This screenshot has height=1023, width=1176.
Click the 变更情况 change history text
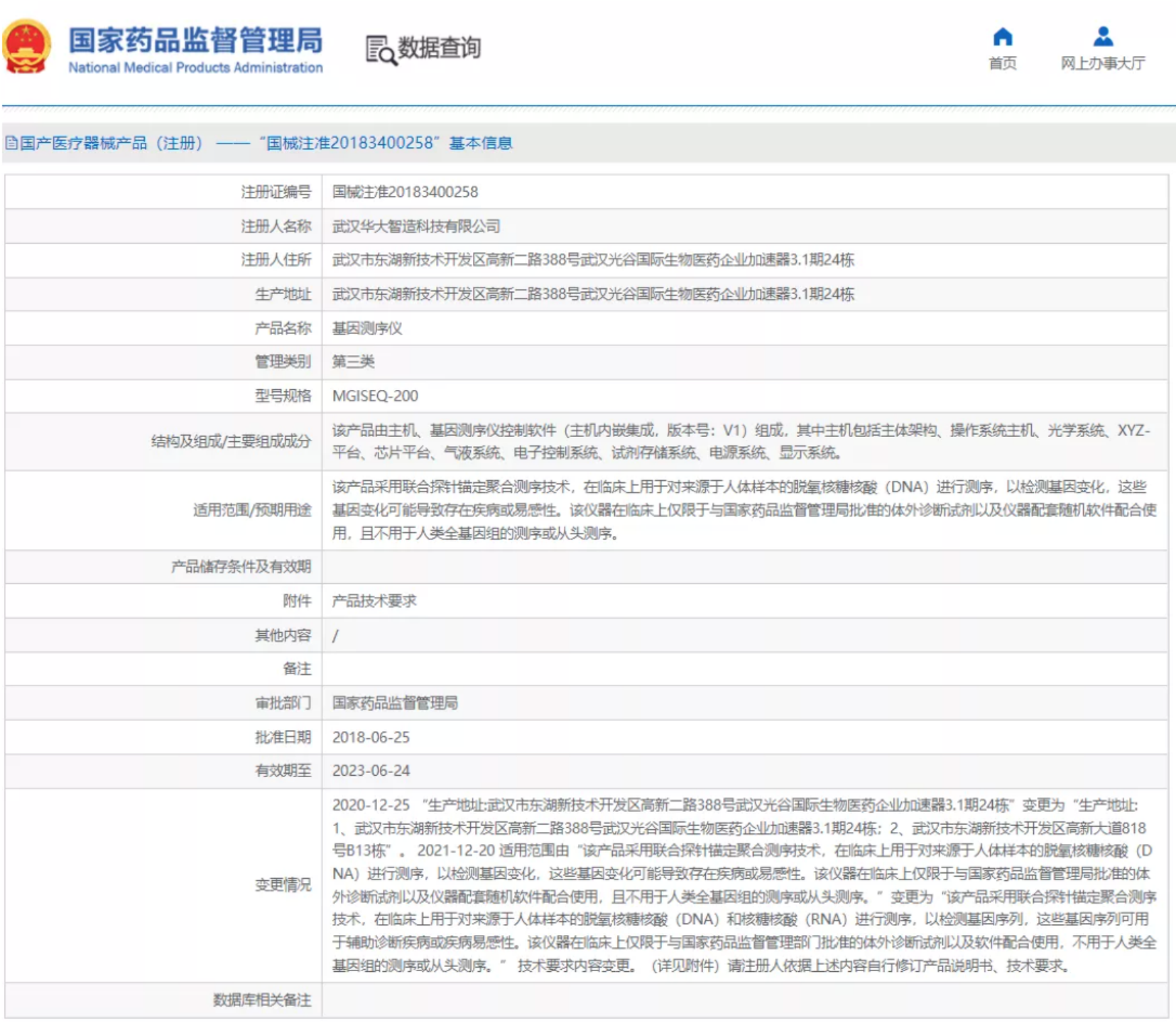[744, 885]
